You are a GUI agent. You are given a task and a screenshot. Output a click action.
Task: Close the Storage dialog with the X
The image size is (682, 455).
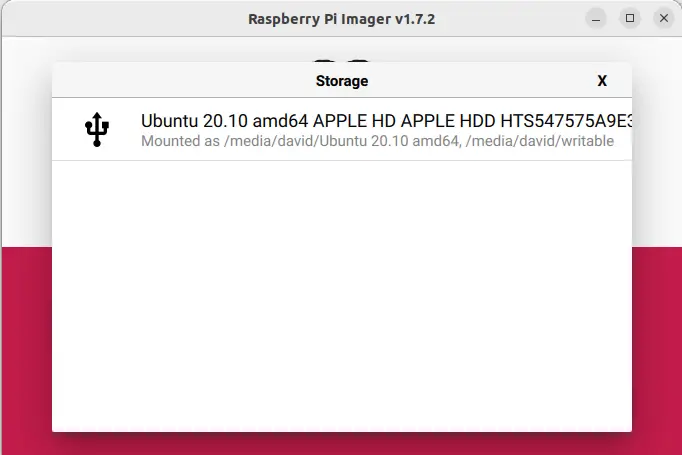tap(602, 81)
